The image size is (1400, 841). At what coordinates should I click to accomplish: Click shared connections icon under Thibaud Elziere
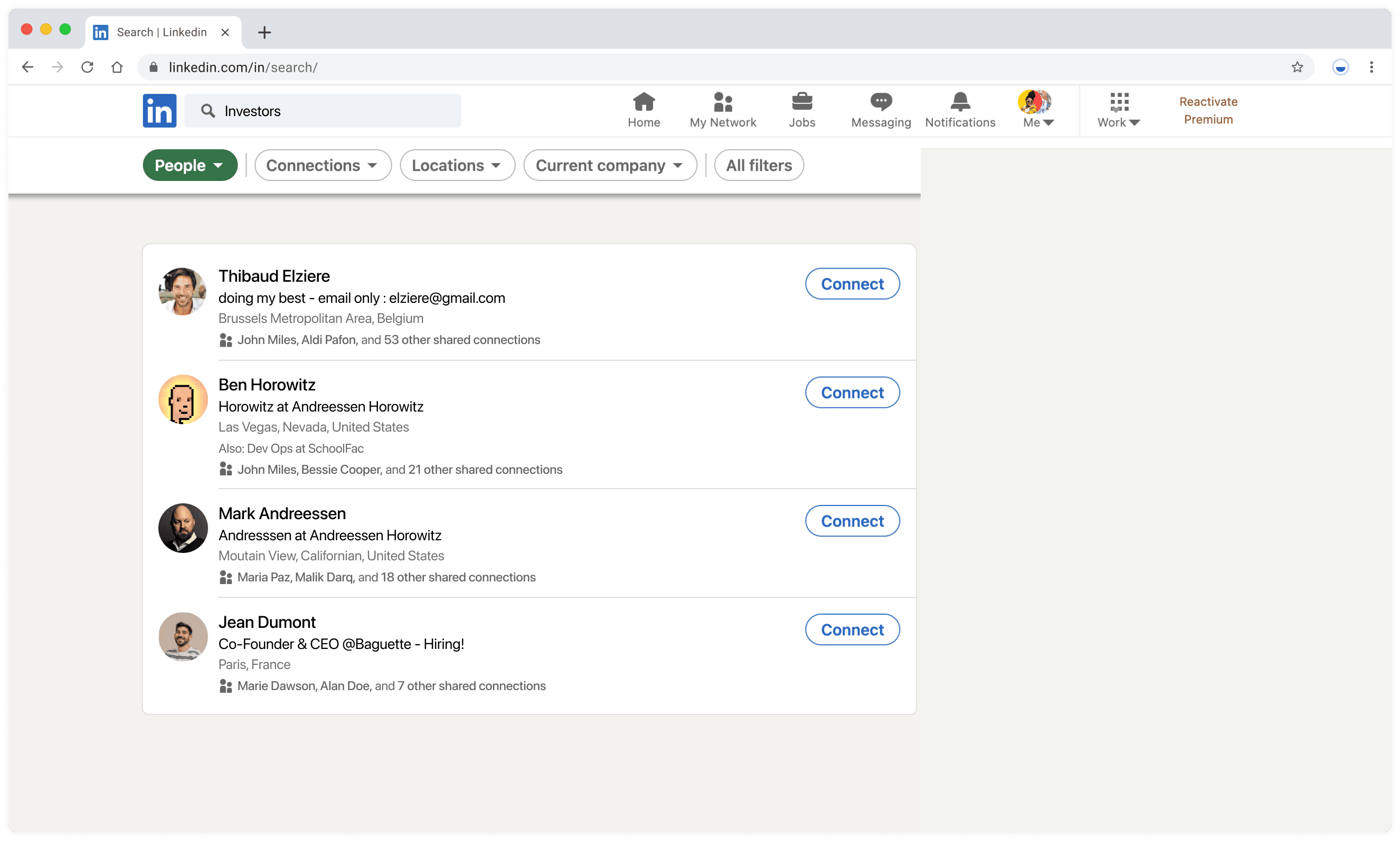pos(225,340)
